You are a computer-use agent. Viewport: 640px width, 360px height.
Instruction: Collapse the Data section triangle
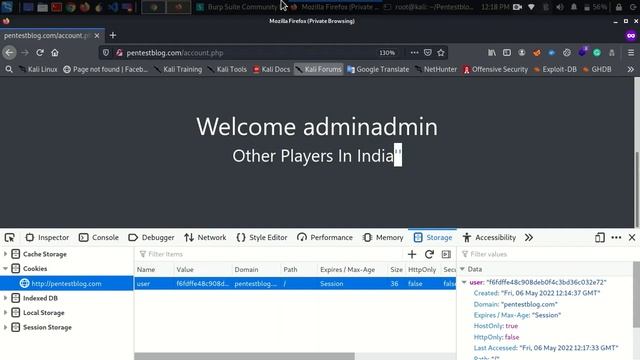(462, 269)
